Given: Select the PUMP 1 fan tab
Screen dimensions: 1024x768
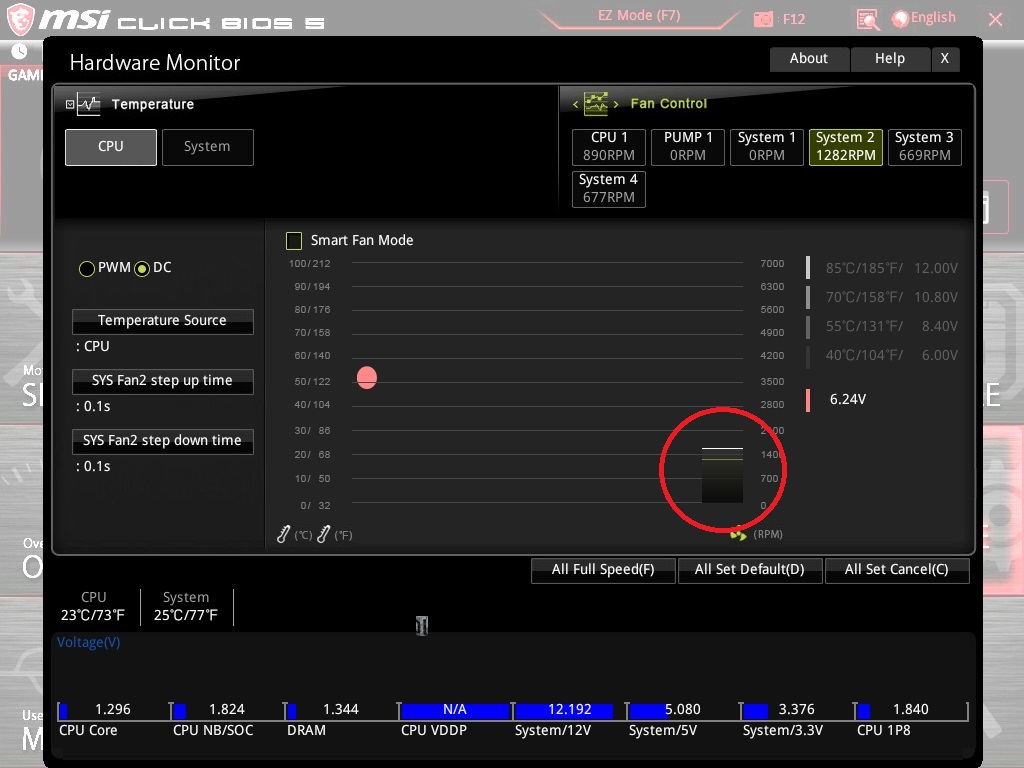Looking at the screenshot, I should (x=688, y=147).
